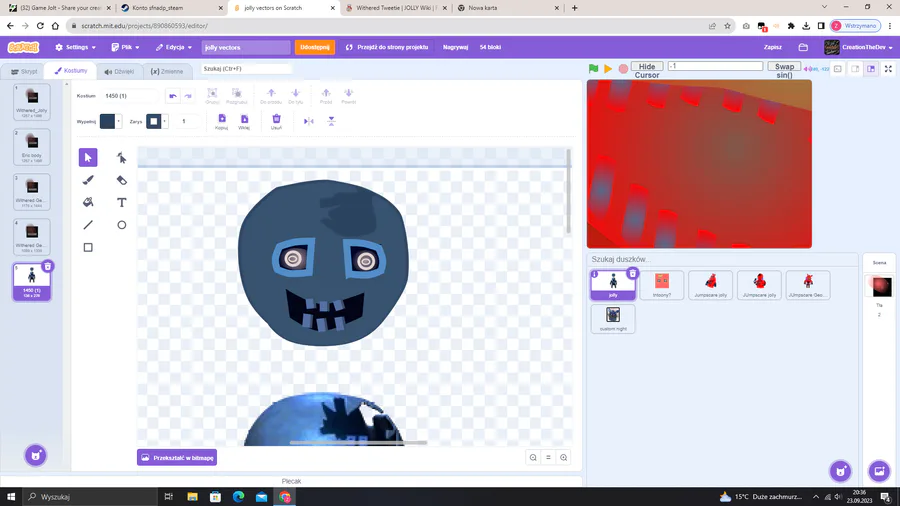Open the Edycja menu
This screenshot has height=506, width=900.
tap(173, 47)
